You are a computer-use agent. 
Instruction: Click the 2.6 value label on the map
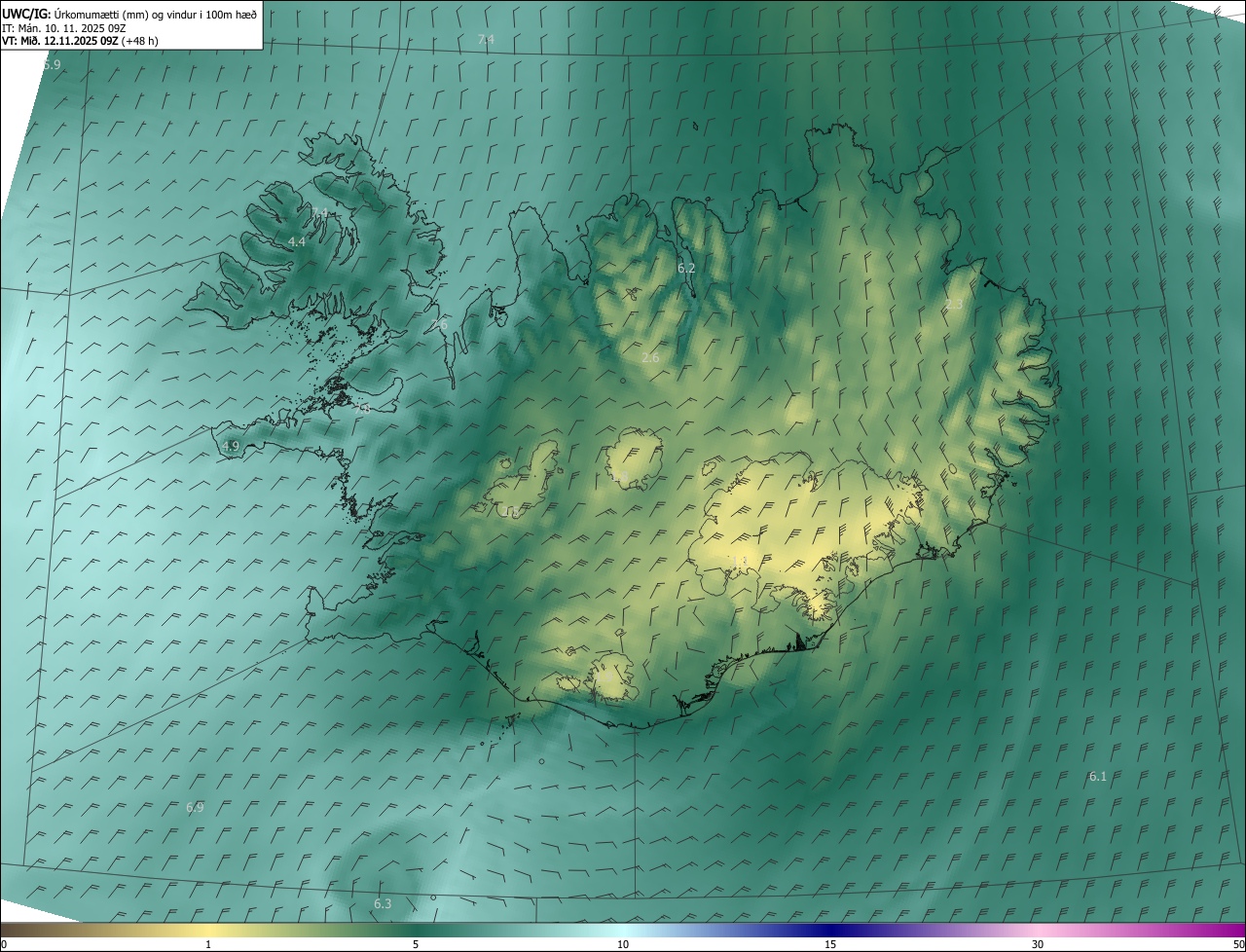pos(650,358)
